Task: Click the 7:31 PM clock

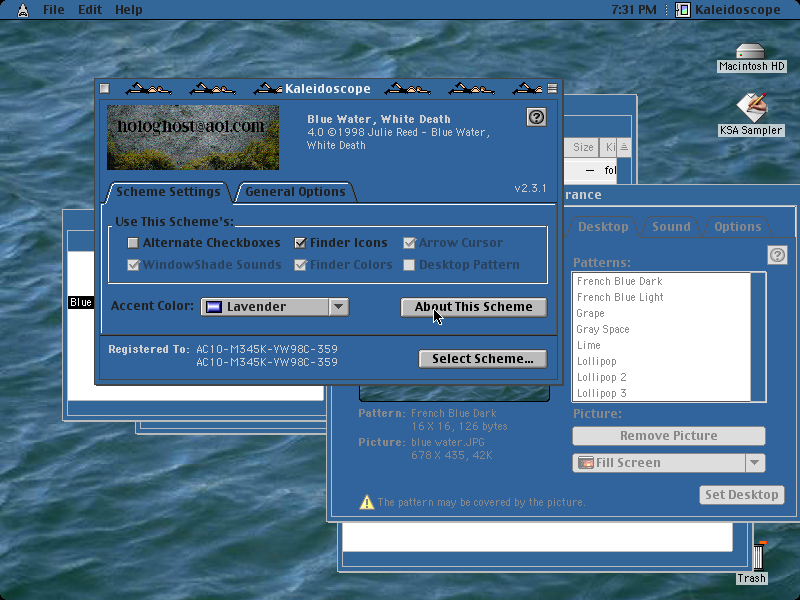Action: [633, 10]
